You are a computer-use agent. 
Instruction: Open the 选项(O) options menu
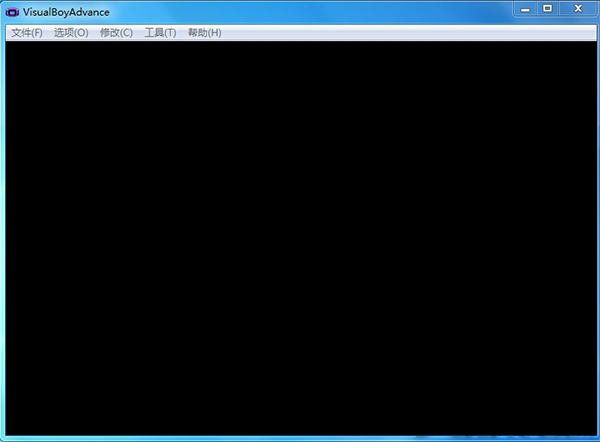tap(71, 33)
